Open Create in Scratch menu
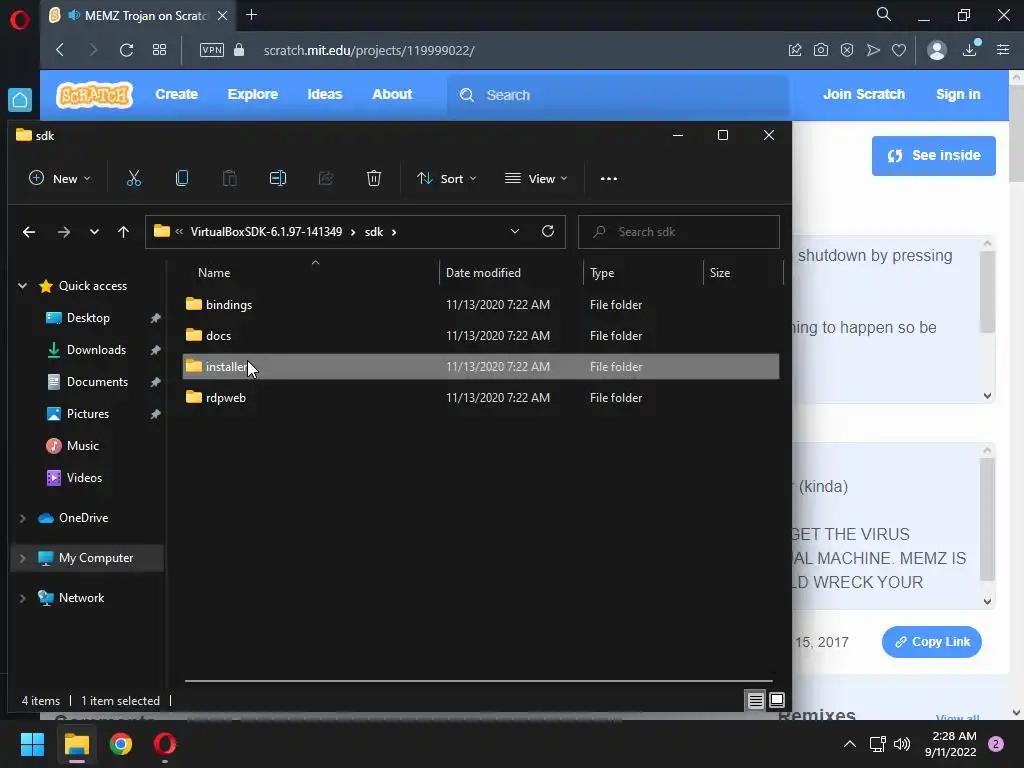 [x=176, y=94]
